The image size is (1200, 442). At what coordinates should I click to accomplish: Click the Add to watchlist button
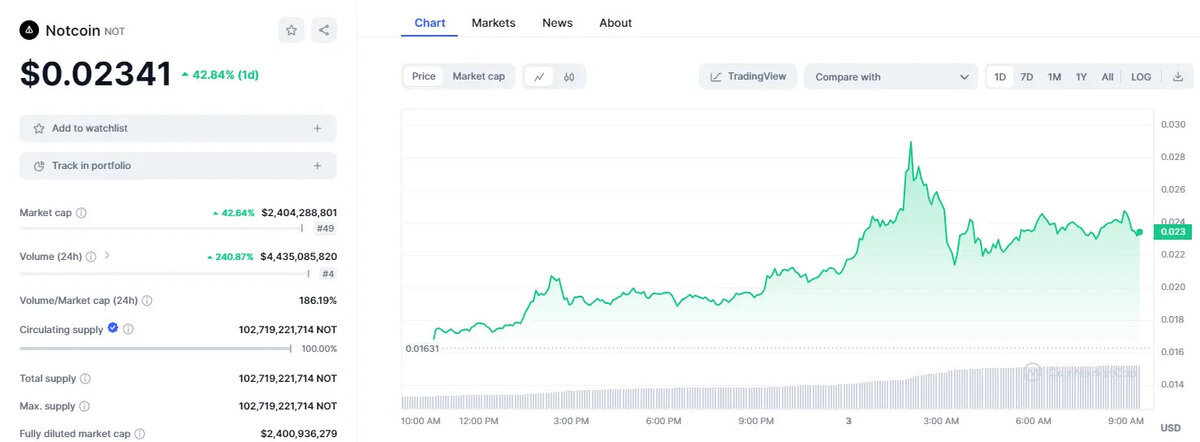[178, 128]
